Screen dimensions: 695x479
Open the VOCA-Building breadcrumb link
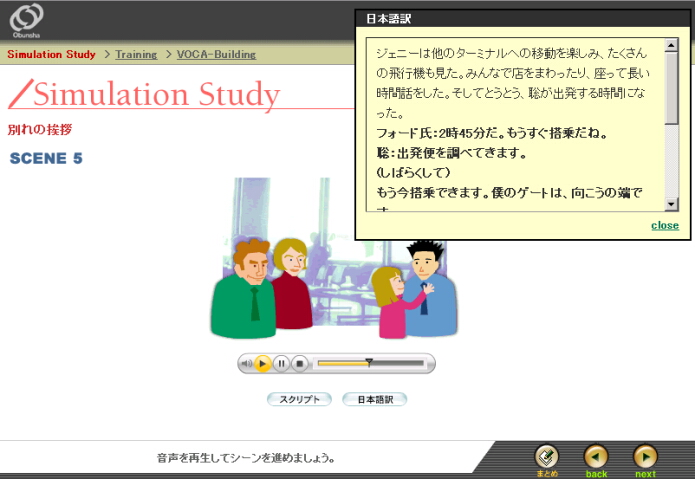(216, 54)
